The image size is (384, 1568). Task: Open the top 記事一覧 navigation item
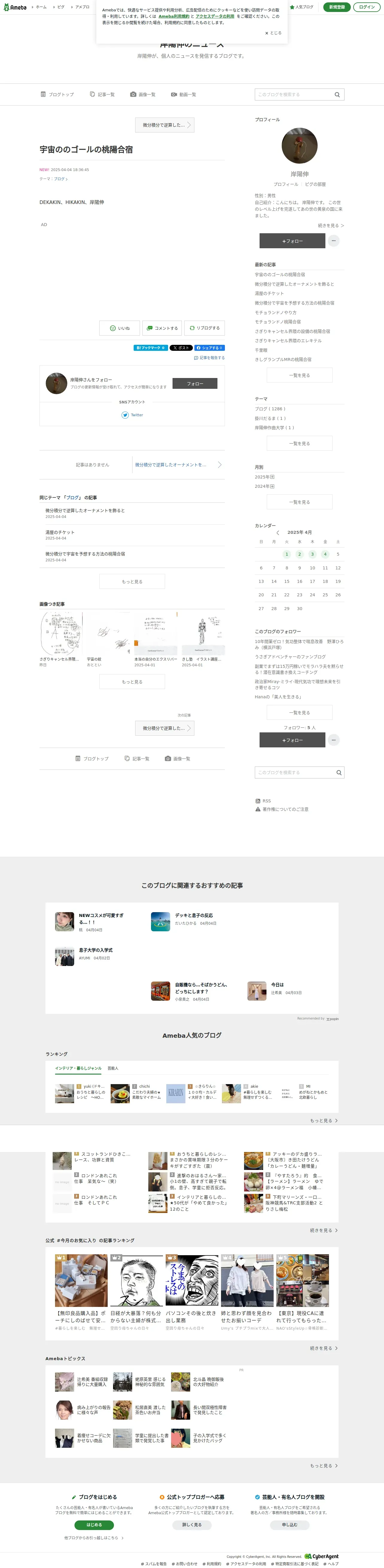pos(102,94)
